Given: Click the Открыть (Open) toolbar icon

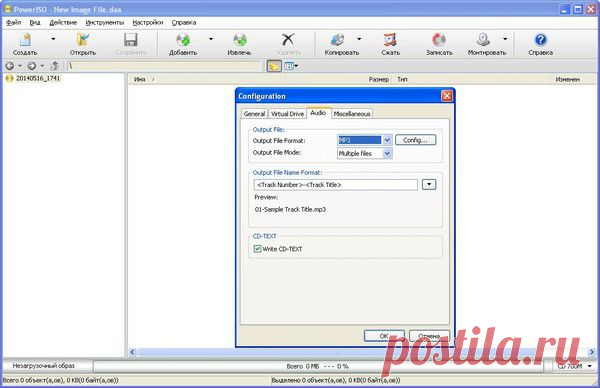Looking at the screenshot, I should coord(83,44).
